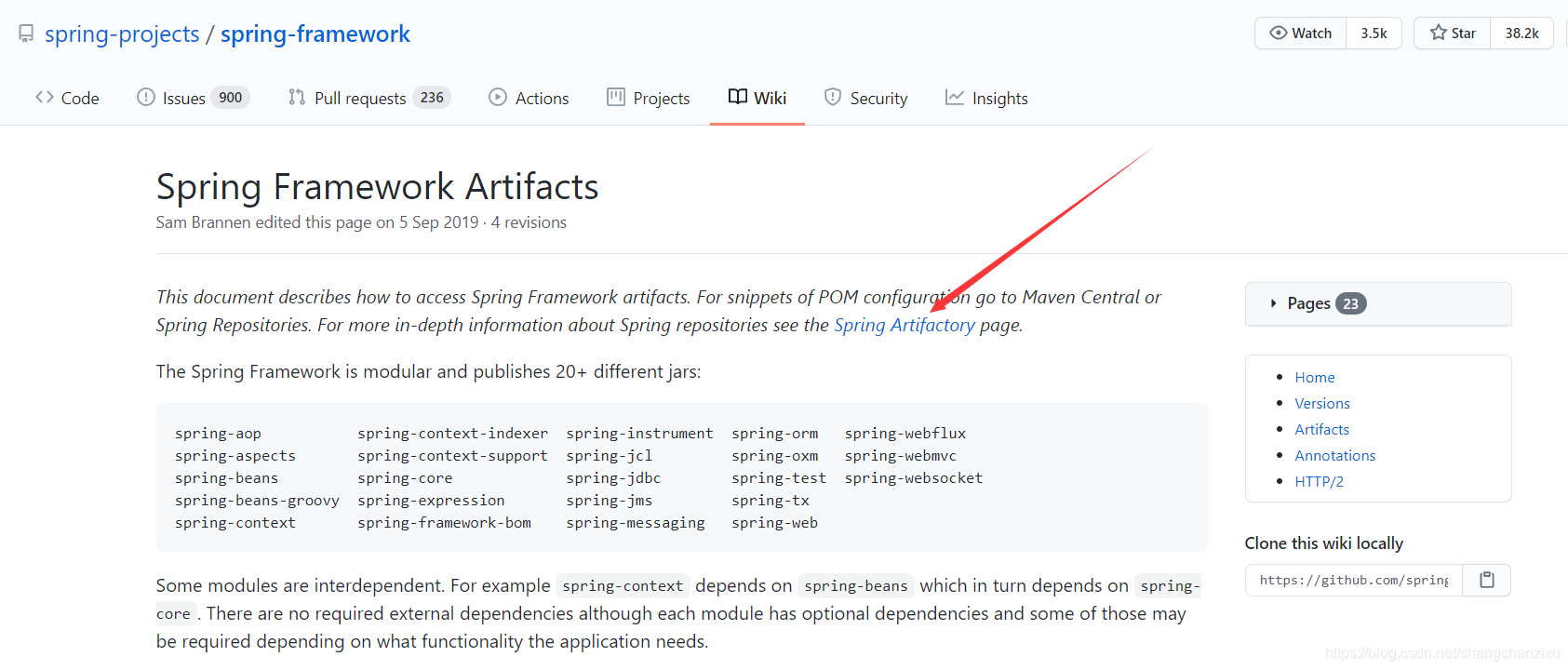Click the repository book icon beside spring-projects
This screenshot has height=670, width=1568.
pos(26,33)
